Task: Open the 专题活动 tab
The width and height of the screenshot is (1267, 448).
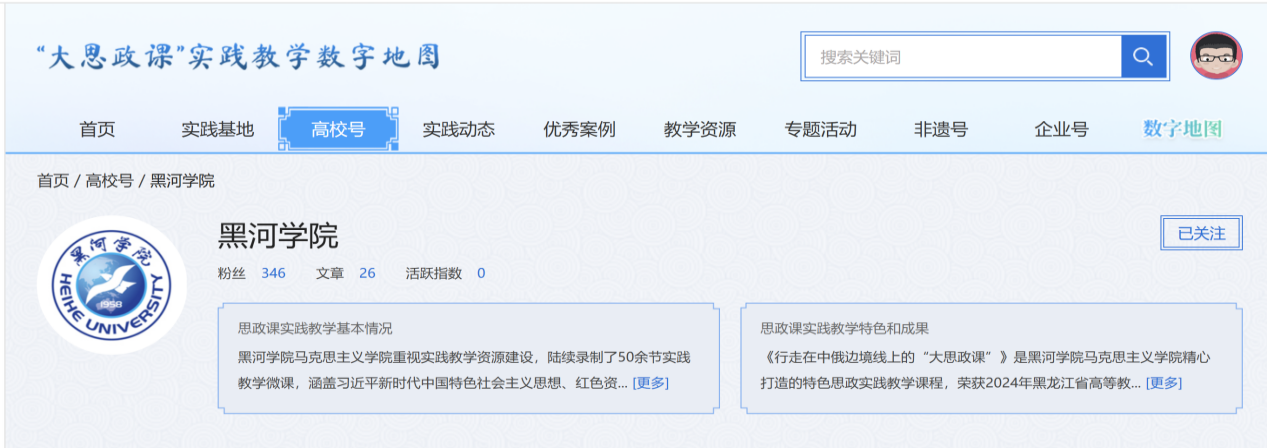Action: 820,129
